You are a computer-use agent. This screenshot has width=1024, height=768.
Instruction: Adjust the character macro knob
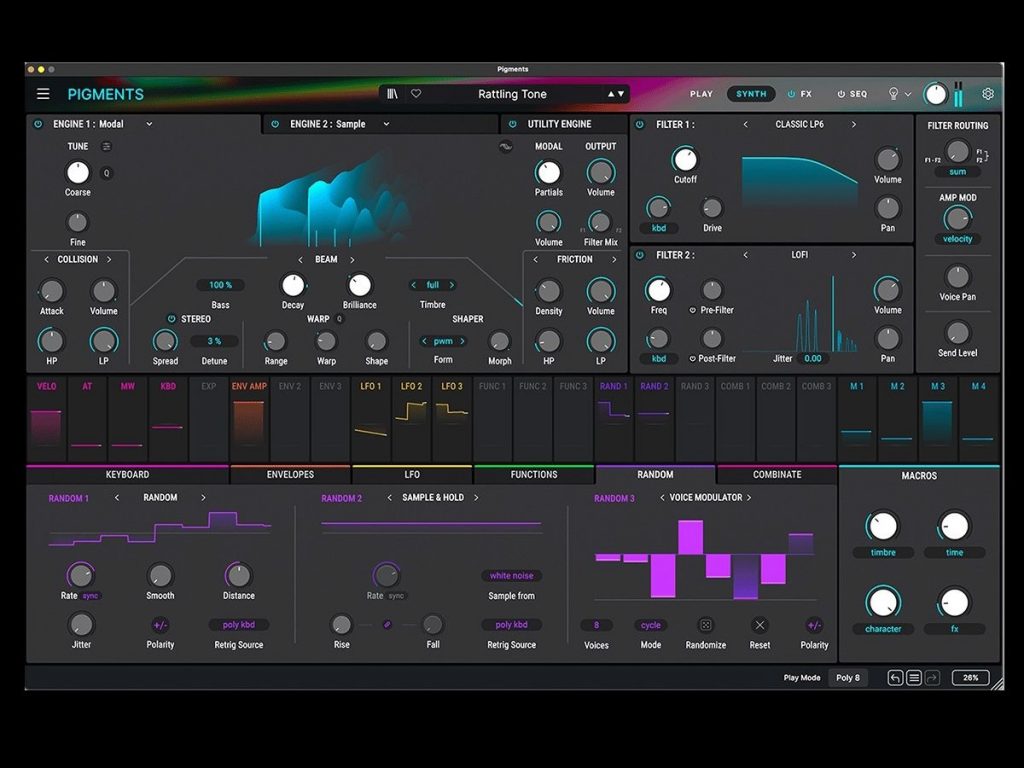click(x=884, y=603)
